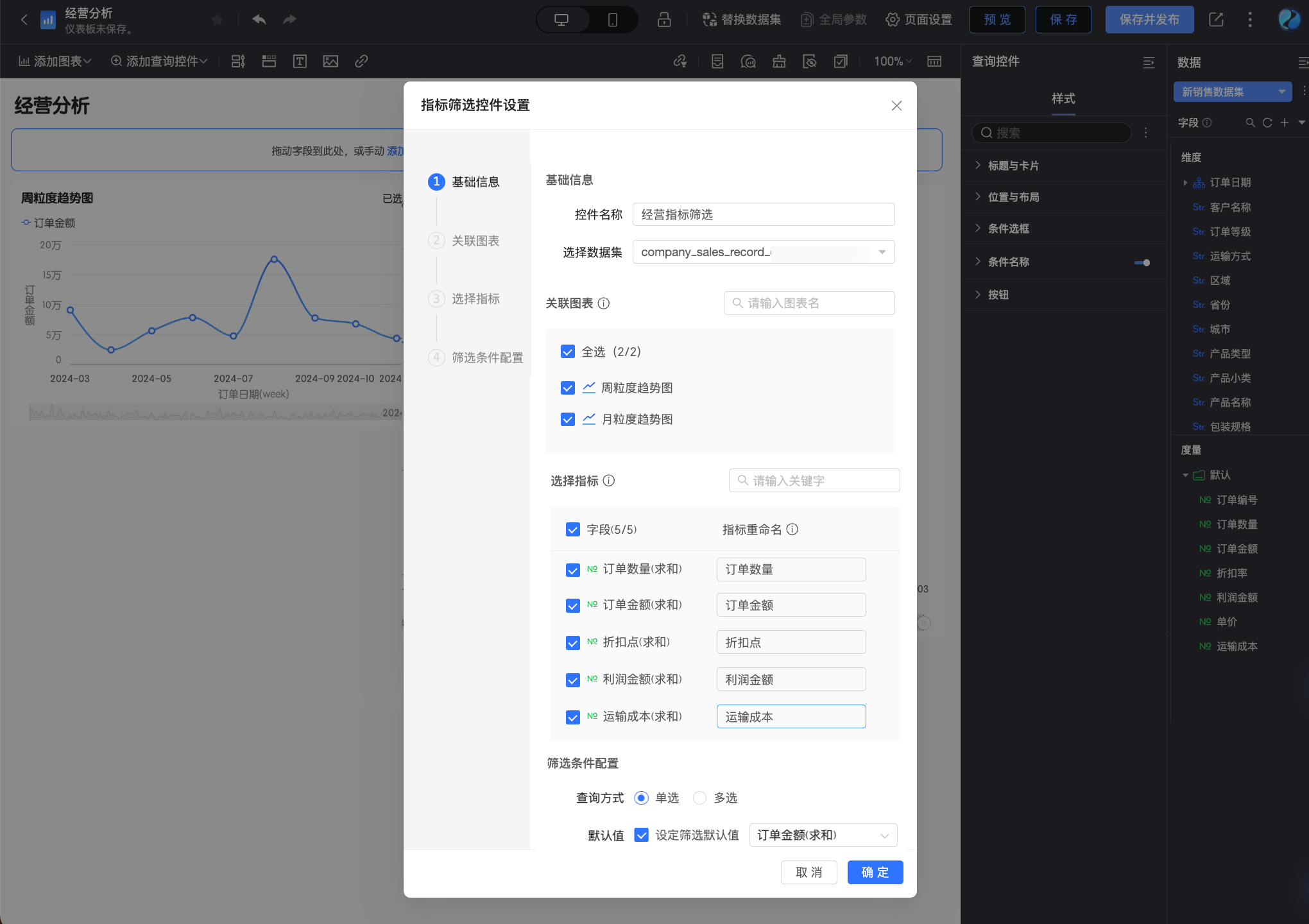Click the lock icon in top bar
The height and width of the screenshot is (924, 1309).
[664, 20]
